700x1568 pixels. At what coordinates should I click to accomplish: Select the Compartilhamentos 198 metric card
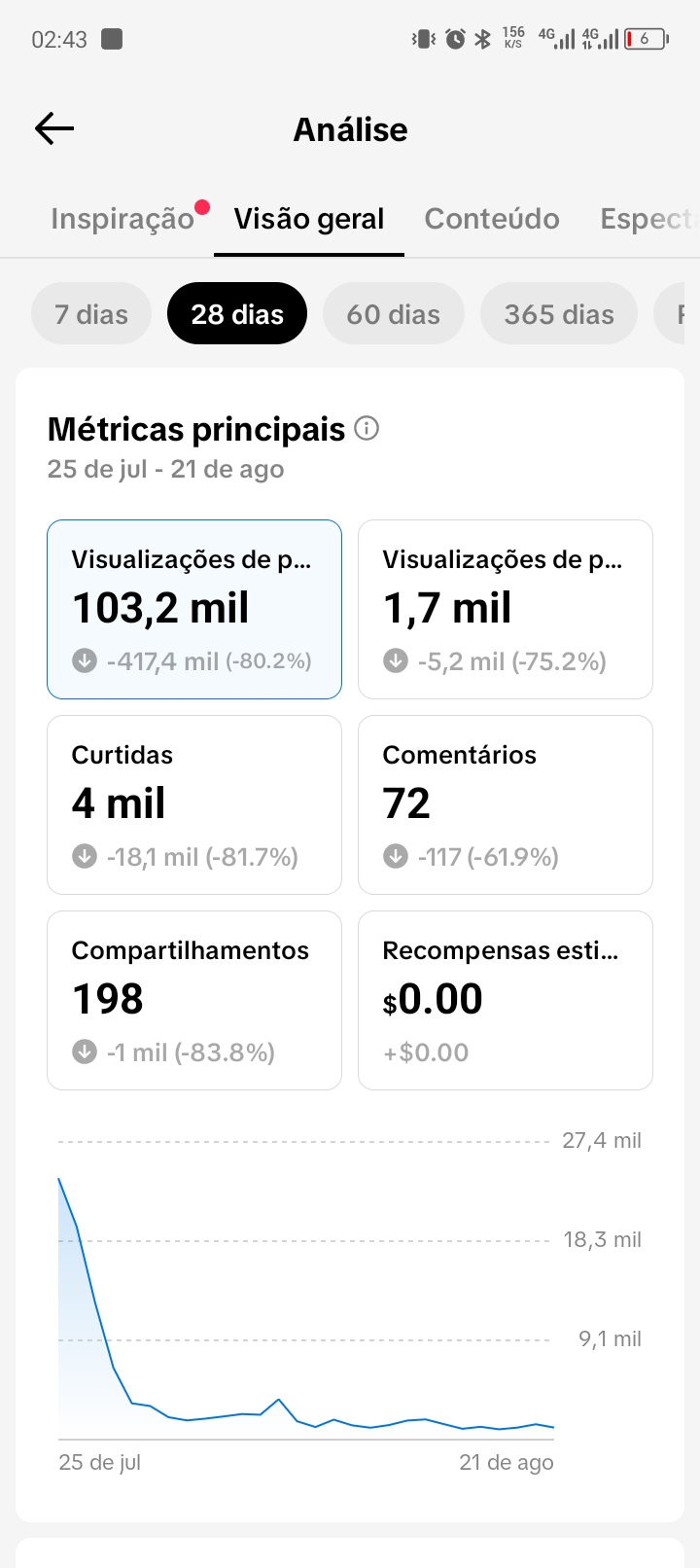tap(194, 1000)
